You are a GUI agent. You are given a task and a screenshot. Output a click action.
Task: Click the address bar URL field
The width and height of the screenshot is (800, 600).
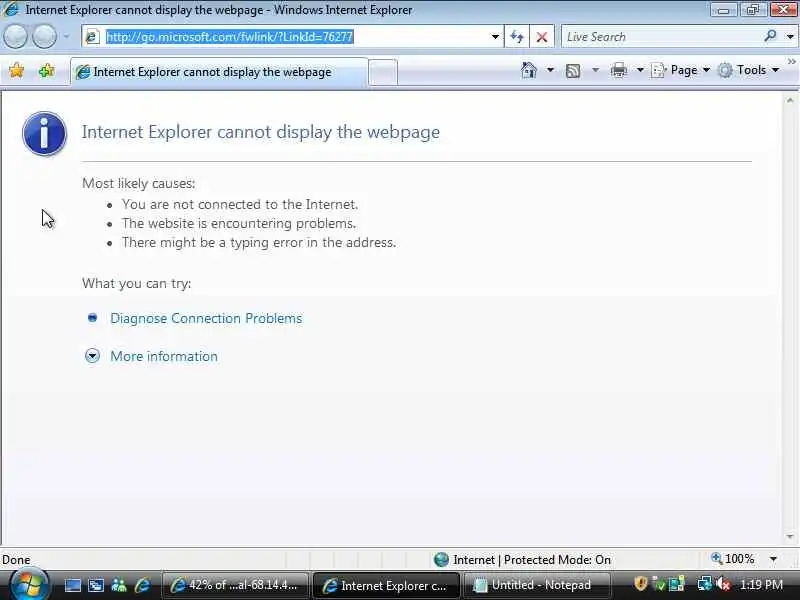292,37
